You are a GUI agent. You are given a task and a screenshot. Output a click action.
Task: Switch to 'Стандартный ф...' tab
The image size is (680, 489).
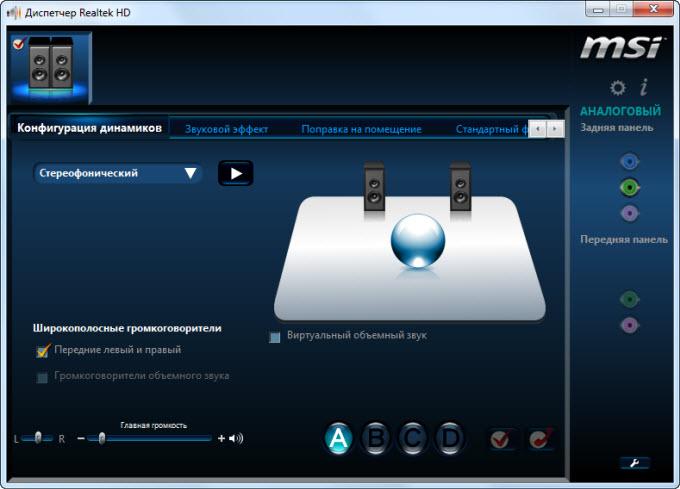coord(492,129)
